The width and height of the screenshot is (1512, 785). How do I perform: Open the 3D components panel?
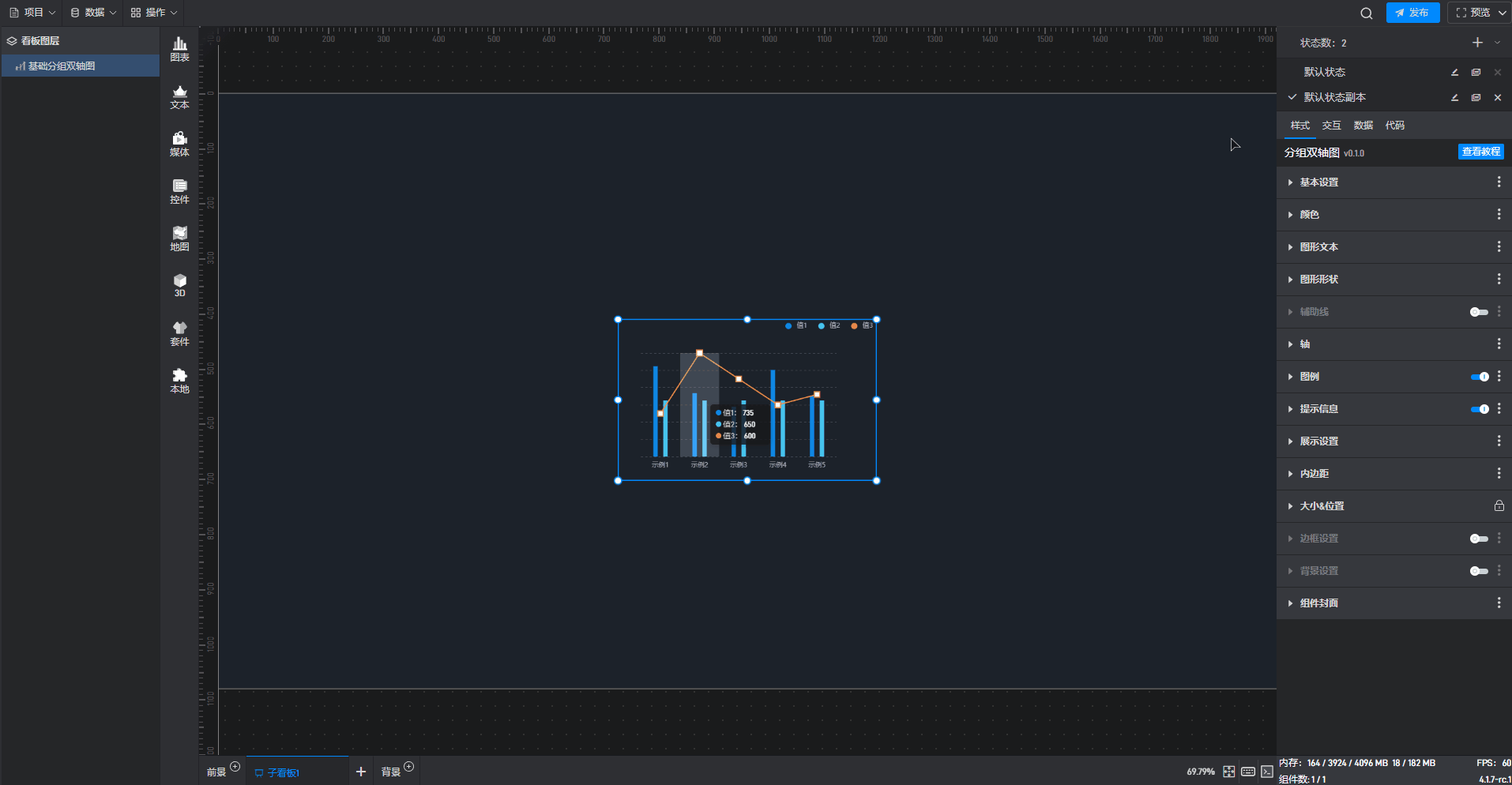(179, 286)
